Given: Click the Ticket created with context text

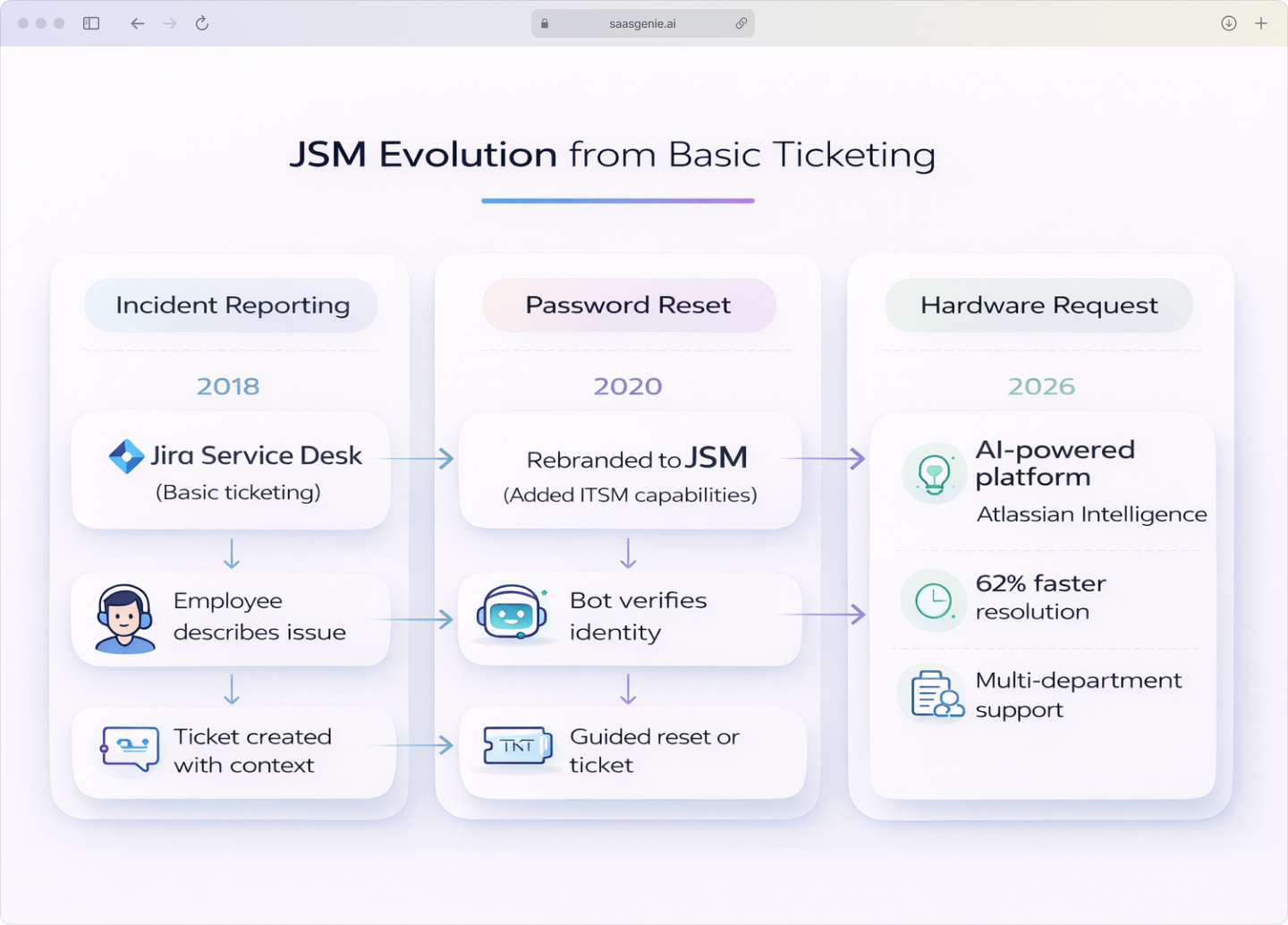Looking at the screenshot, I should pyautogui.click(x=253, y=751).
